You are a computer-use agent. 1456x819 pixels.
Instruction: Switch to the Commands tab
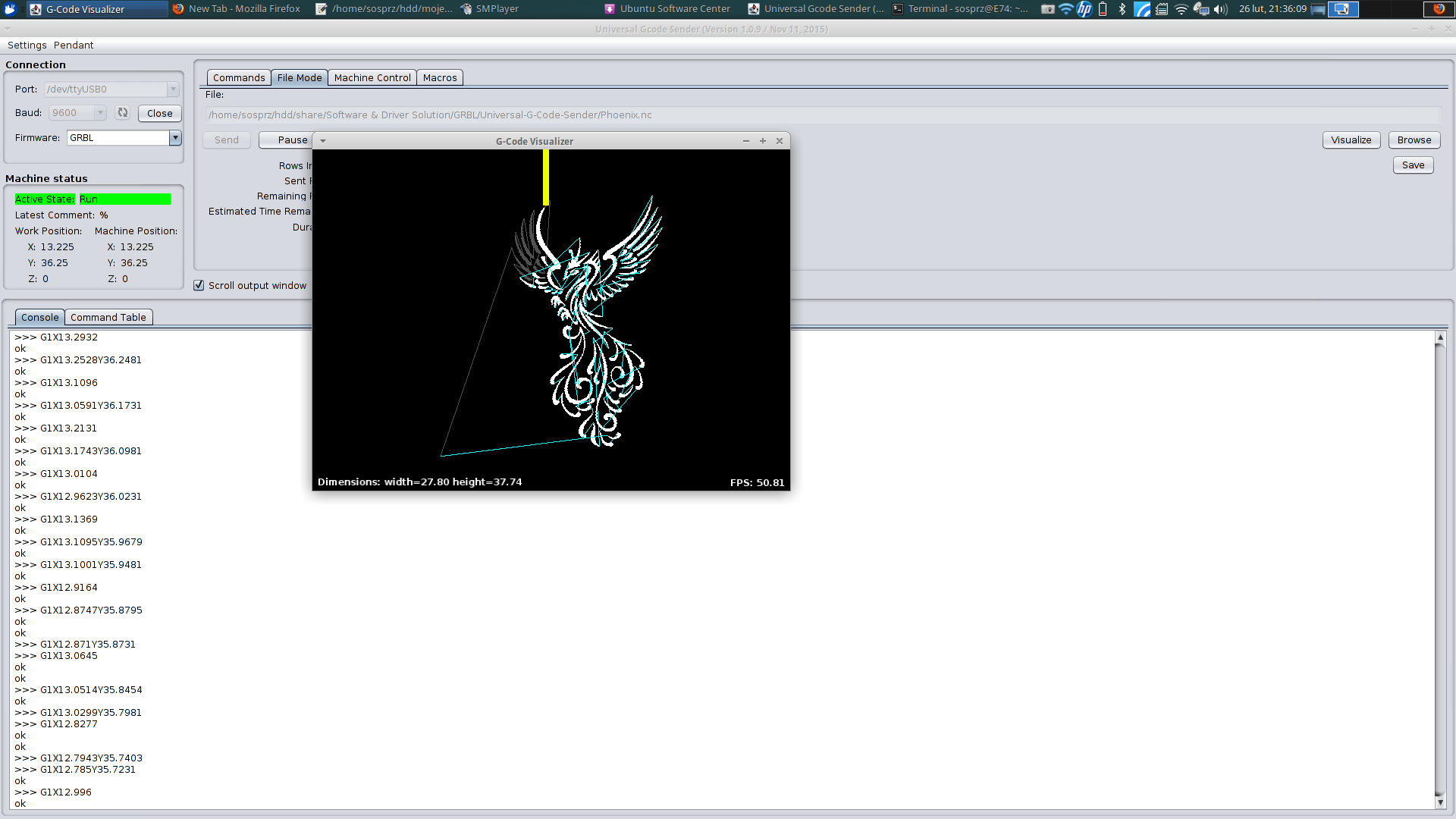pyautogui.click(x=238, y=77)
